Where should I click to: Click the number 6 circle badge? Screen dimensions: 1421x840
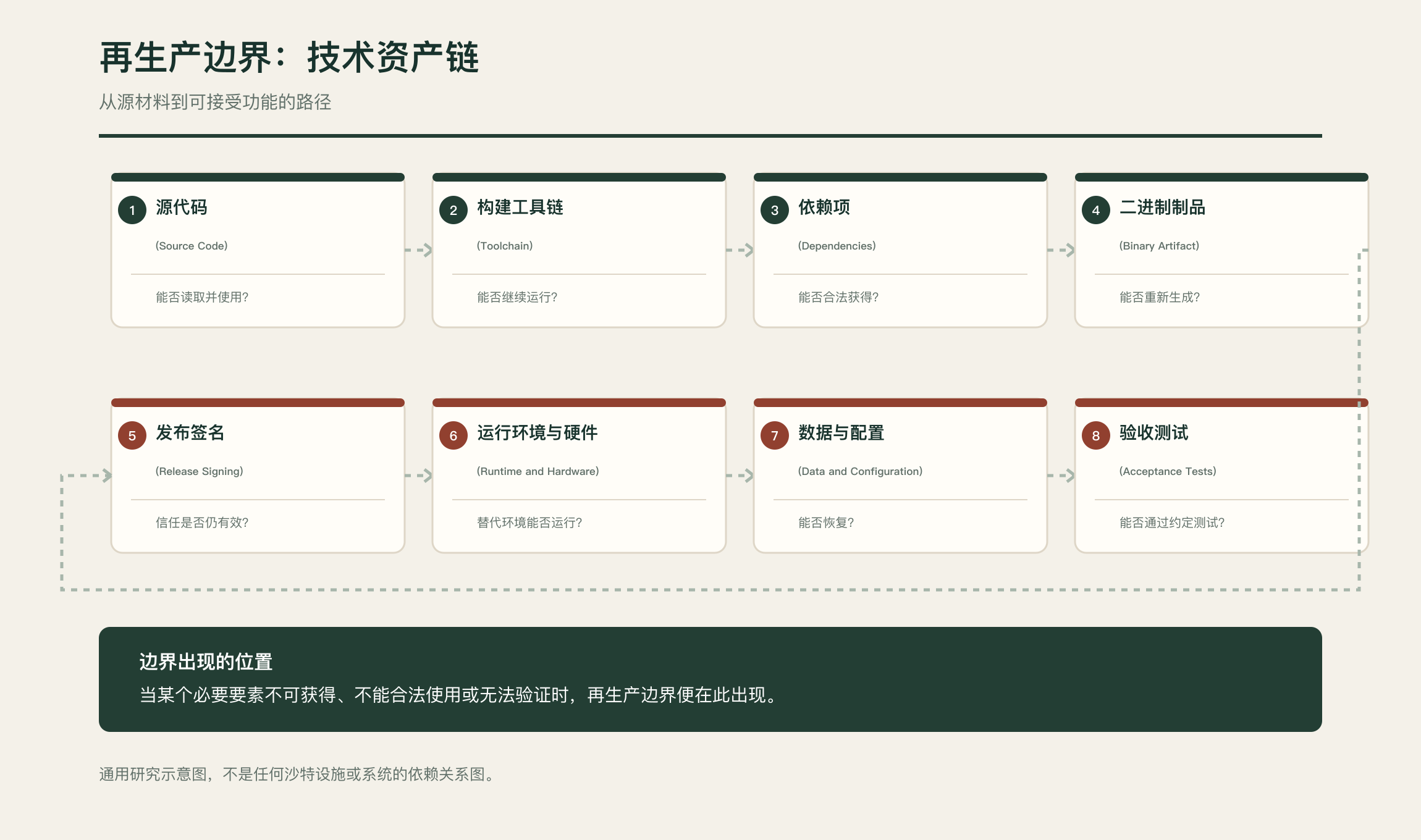click(x=453, y=435)
